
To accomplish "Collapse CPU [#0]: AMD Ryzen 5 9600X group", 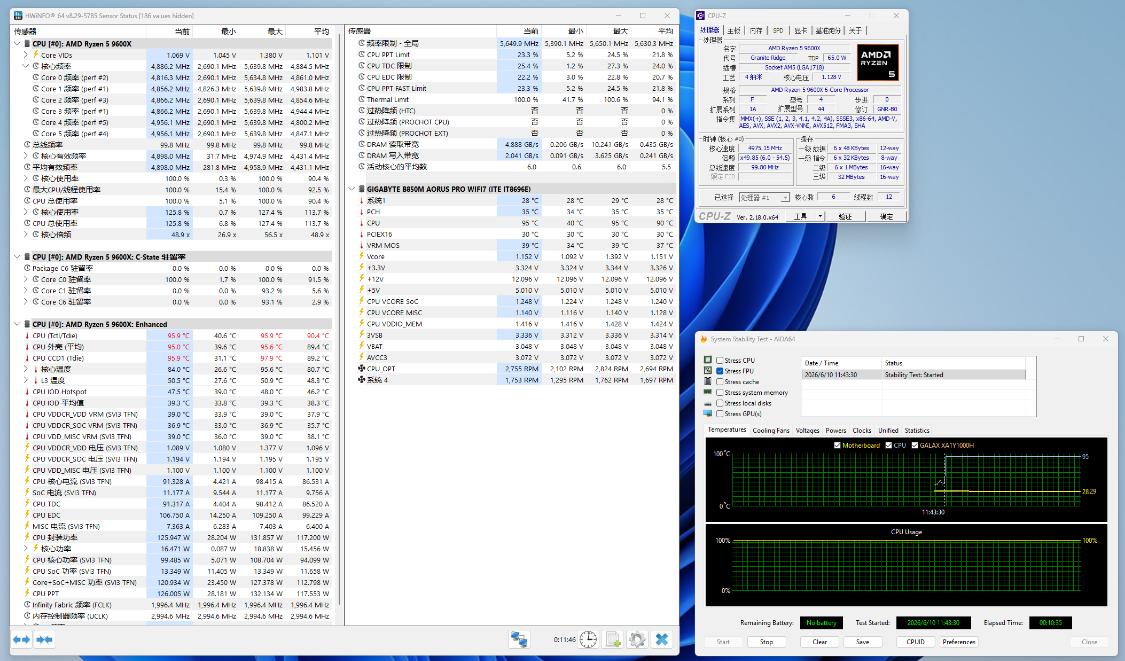I will pyautogui.click(x=17, y=44).
